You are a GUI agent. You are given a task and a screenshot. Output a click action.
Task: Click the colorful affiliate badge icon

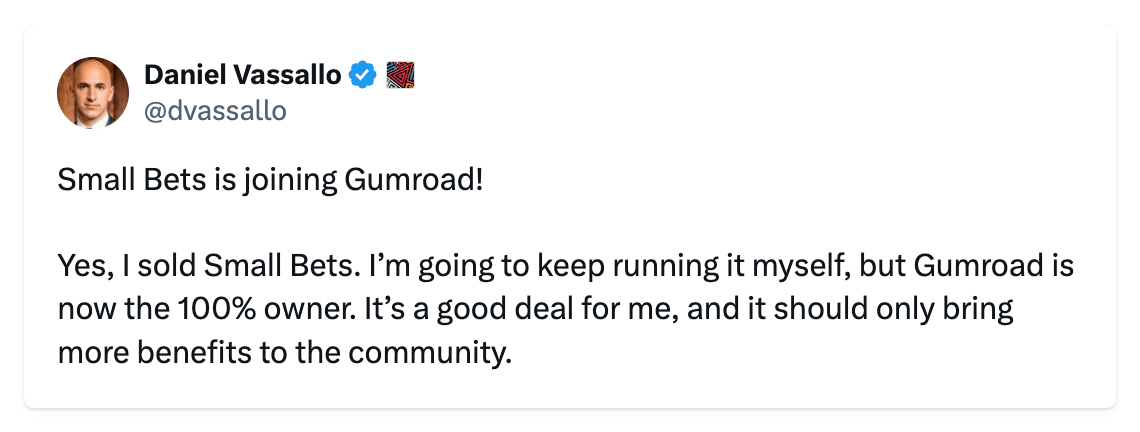(x=399, y=75)
